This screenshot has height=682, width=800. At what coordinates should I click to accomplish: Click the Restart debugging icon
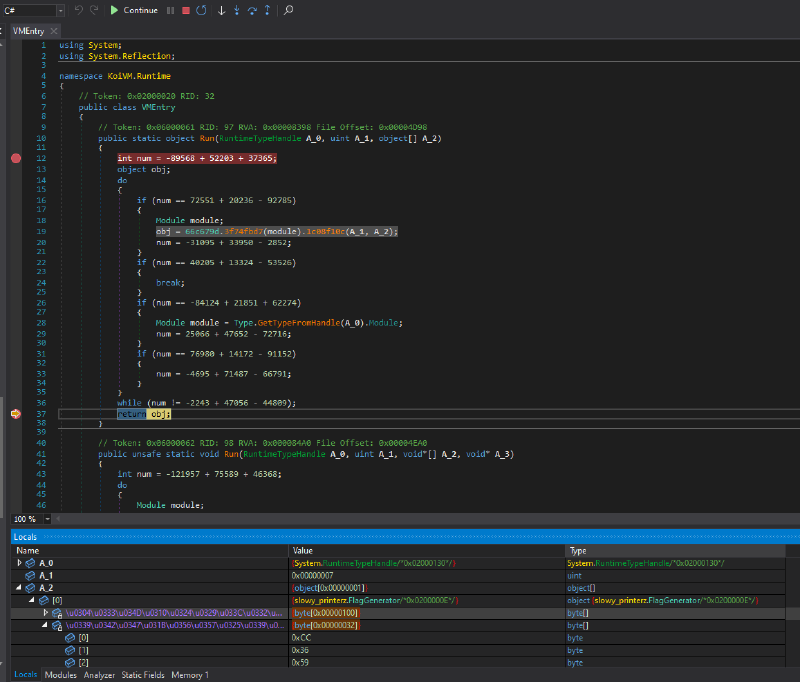(201, 10)
